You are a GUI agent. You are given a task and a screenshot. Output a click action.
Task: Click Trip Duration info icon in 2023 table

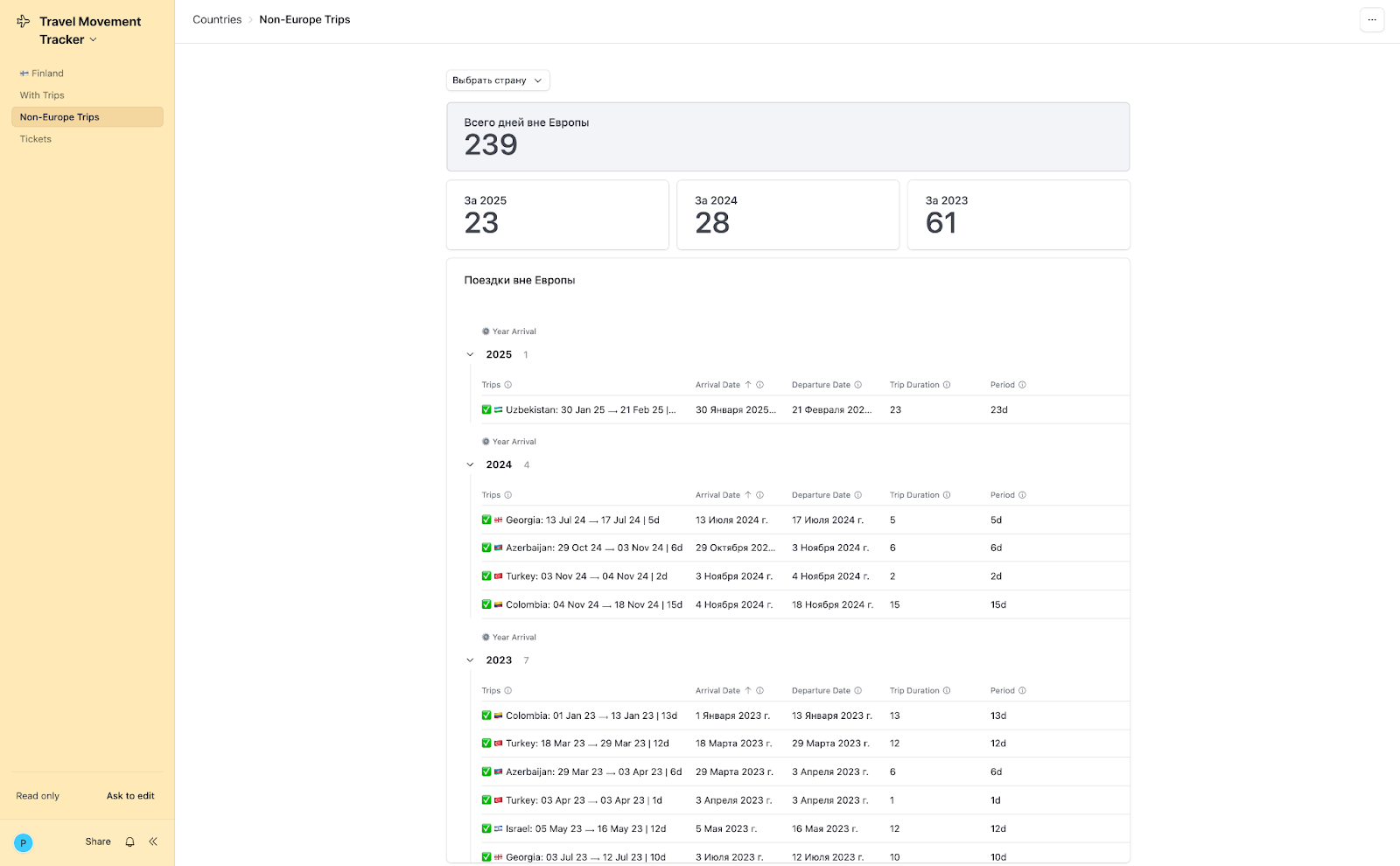click(x=947, y=691)
